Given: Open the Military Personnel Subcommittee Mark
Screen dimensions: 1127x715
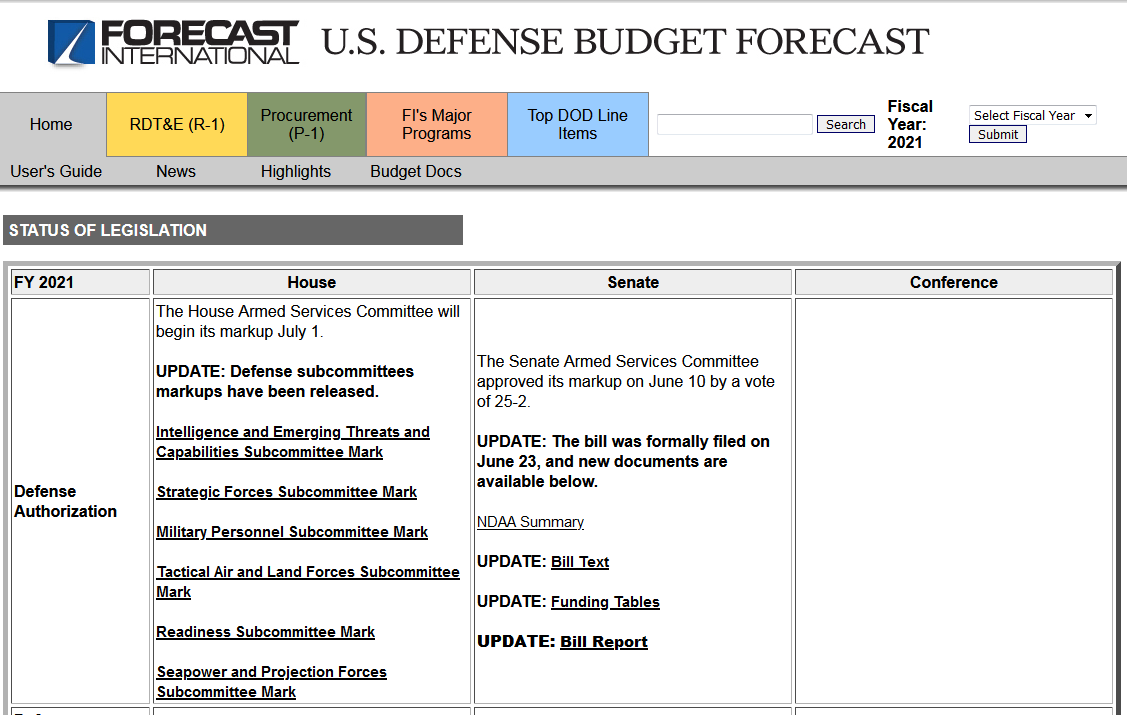Looking at the screenshot, I should coord(292,531).
